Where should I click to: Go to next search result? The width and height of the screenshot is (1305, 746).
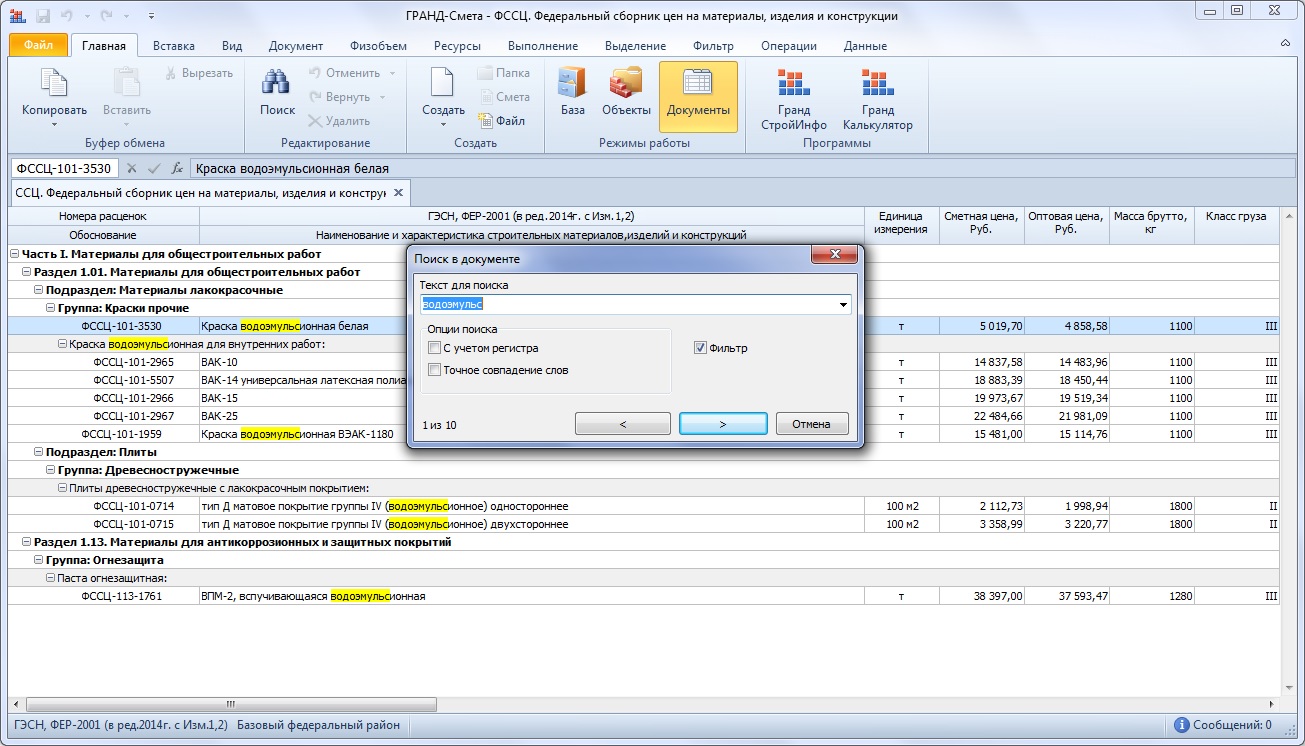coord(722,424)
